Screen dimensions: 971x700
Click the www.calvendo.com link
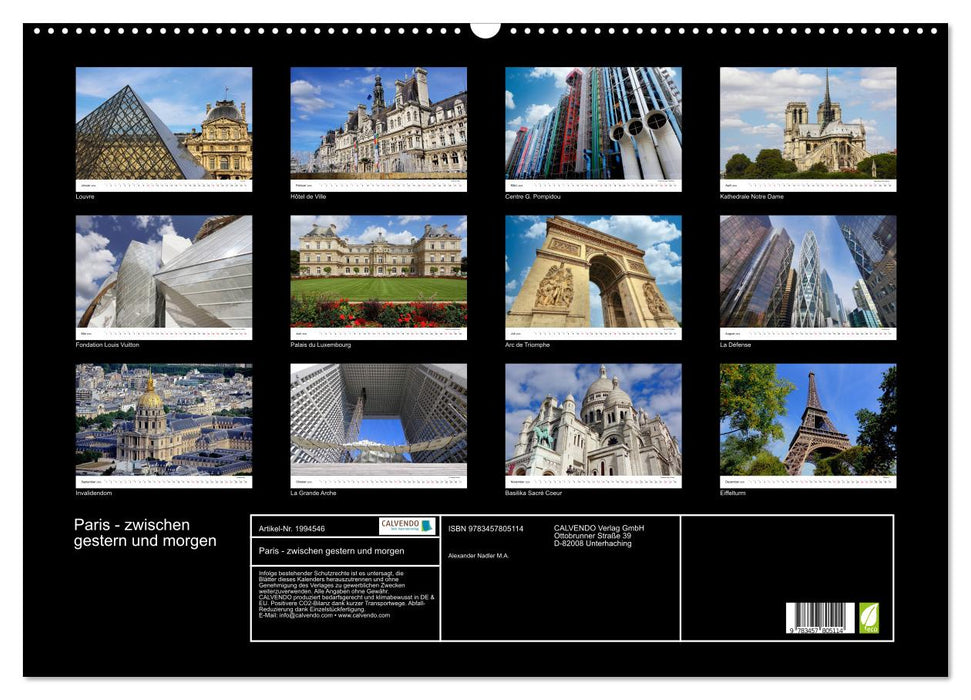(x=363, y=616)
